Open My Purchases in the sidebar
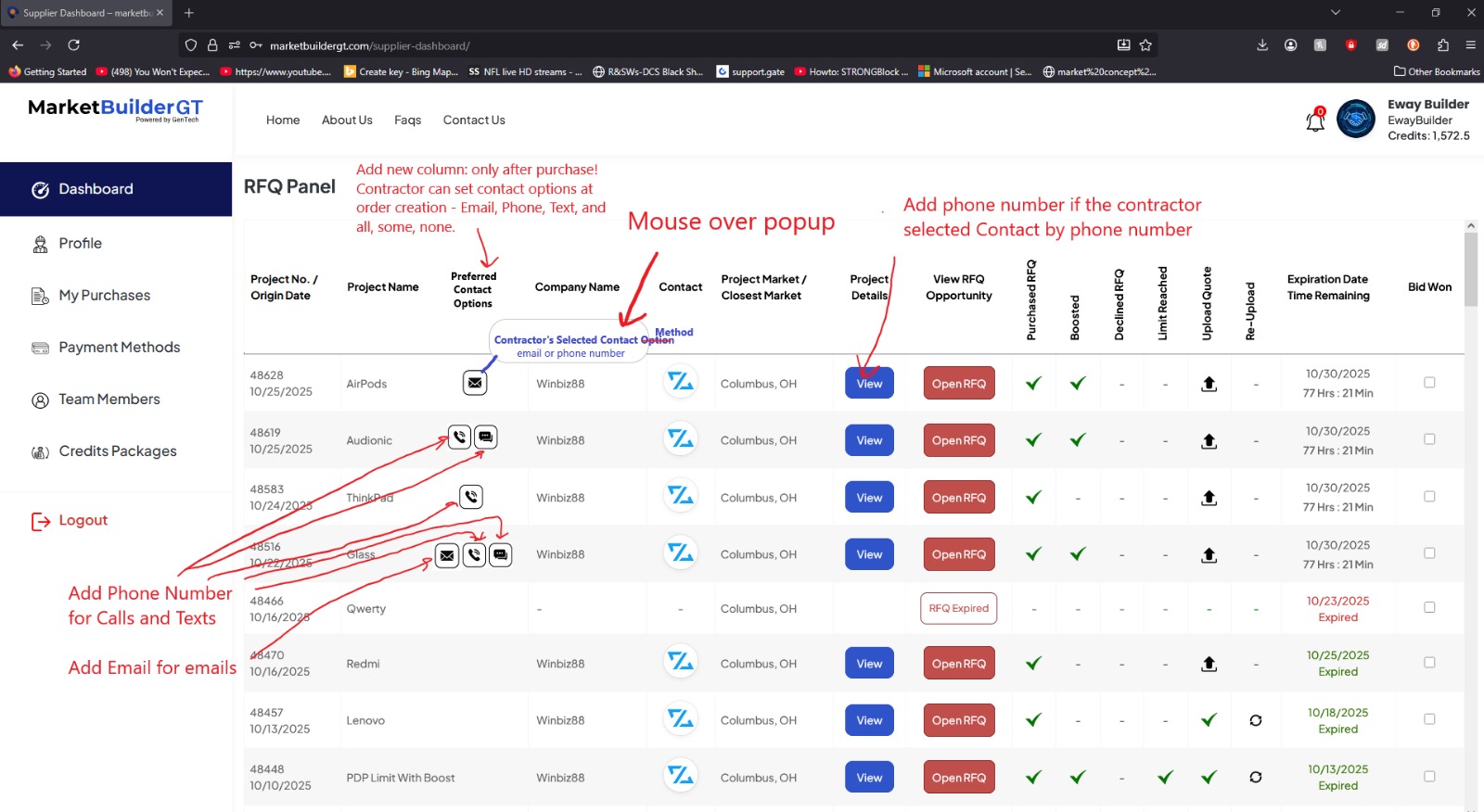Viewport: 1484px width, 812px height. click(x=104, y=296)
